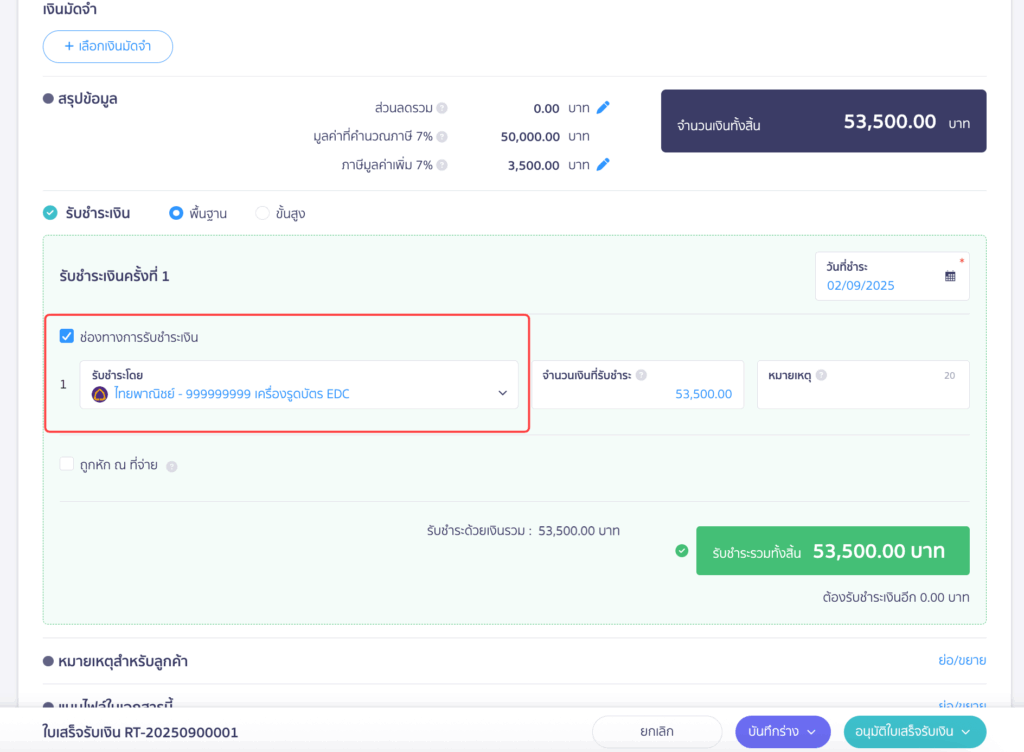Click help icon next to ภาษีมูลค่าเพิ่ม 7%
The height and width of the screenshot is (752, 1024).
pyautogui.click(x=442, y=166)
